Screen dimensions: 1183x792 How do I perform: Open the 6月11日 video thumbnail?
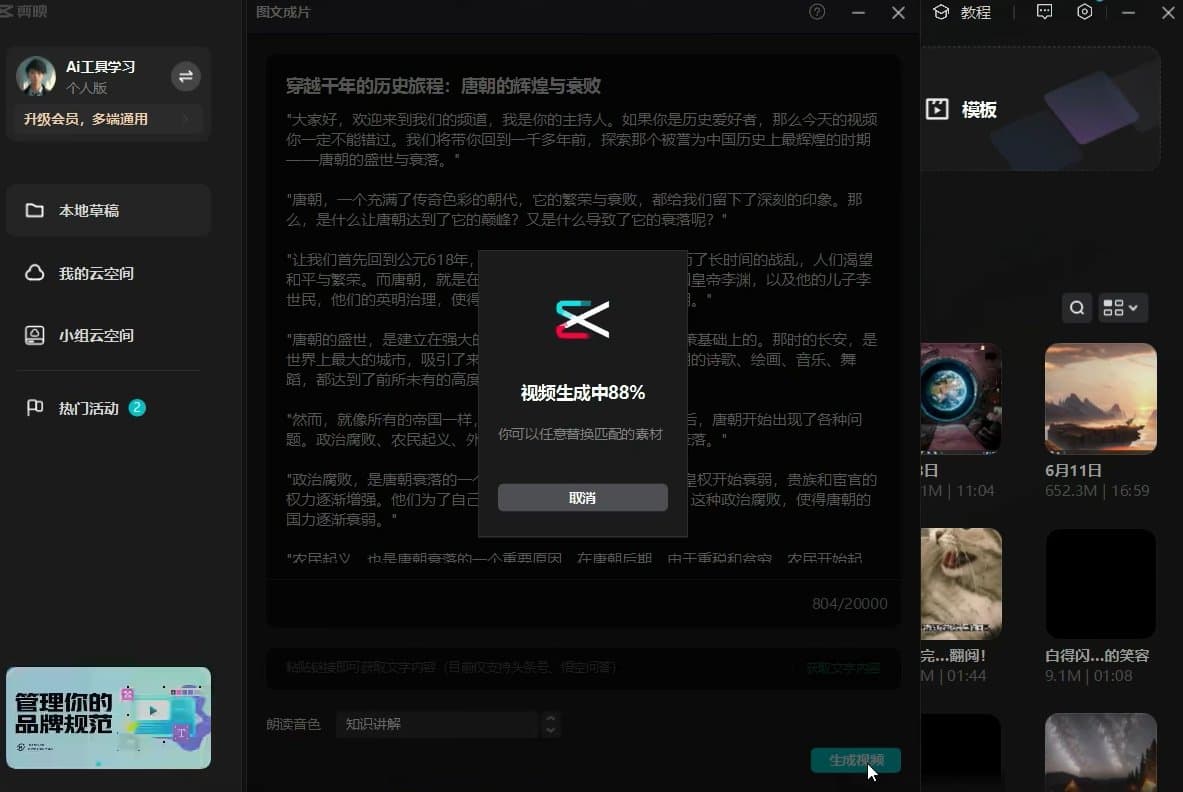(1100, 398)
